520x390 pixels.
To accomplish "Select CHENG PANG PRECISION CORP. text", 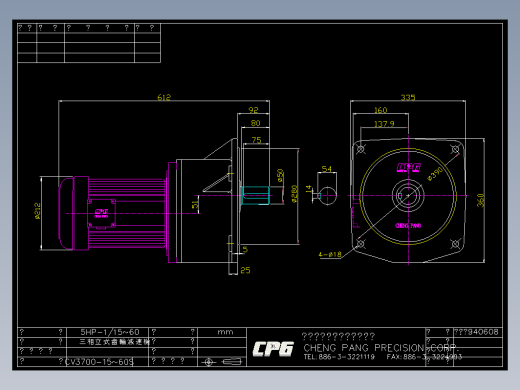I will click(x=381, y=348).
